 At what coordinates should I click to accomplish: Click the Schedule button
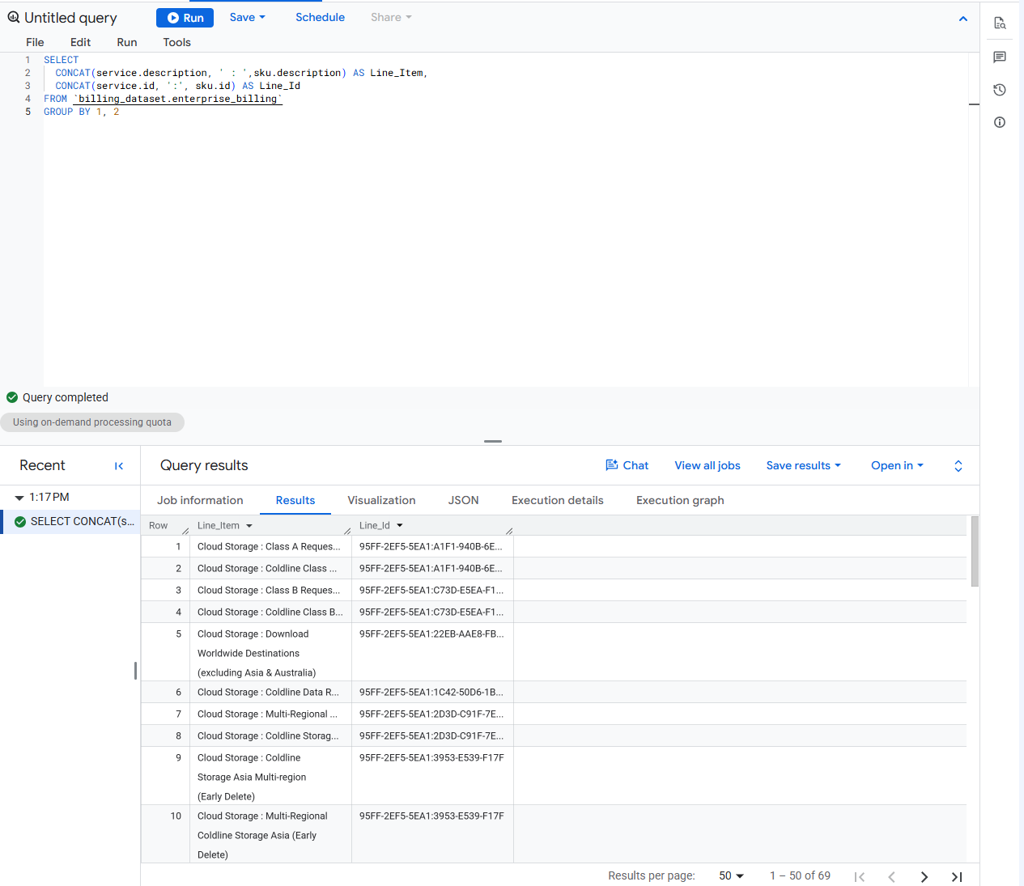pos(320,18)
